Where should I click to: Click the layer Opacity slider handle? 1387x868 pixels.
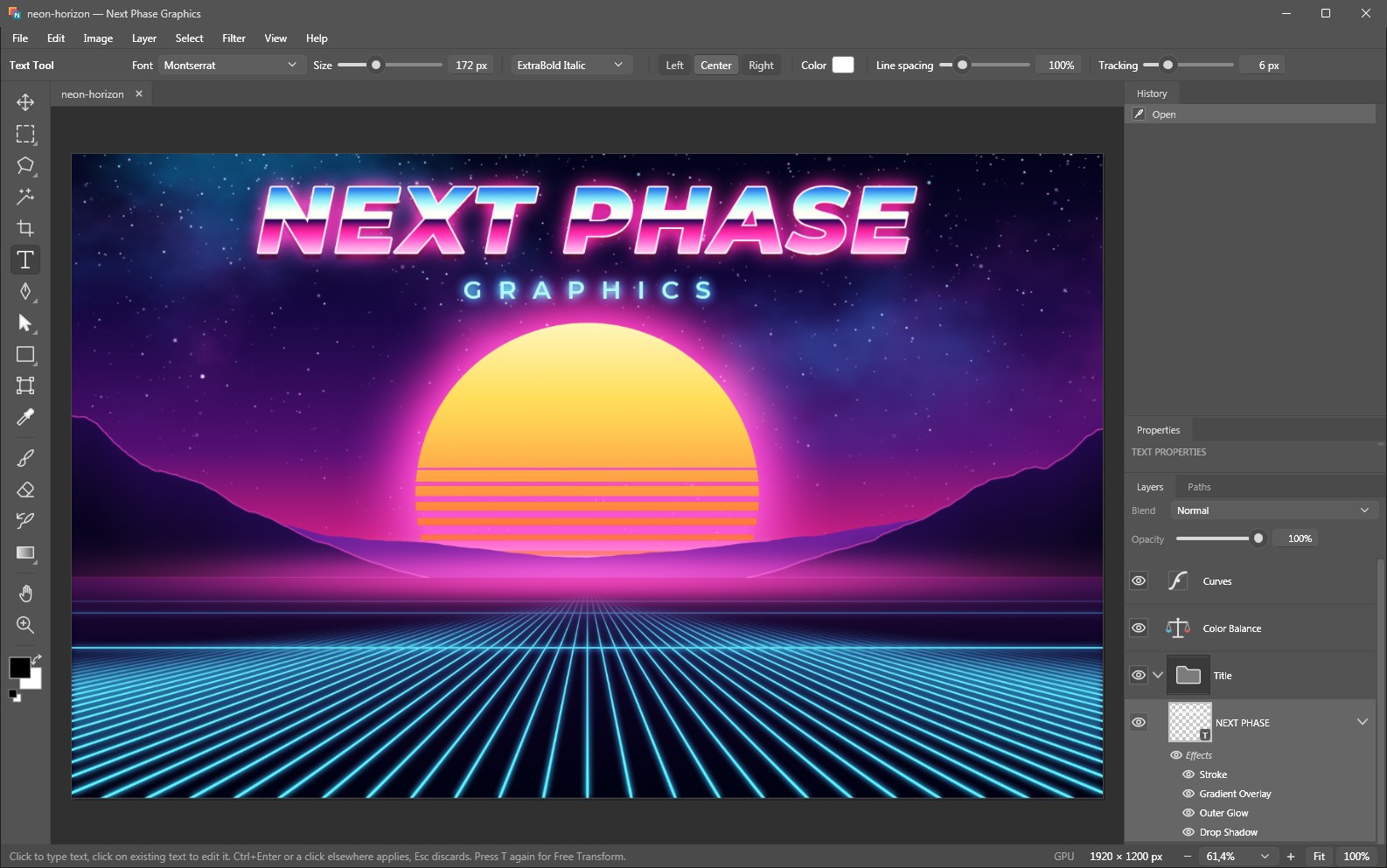coord(1258,538)
